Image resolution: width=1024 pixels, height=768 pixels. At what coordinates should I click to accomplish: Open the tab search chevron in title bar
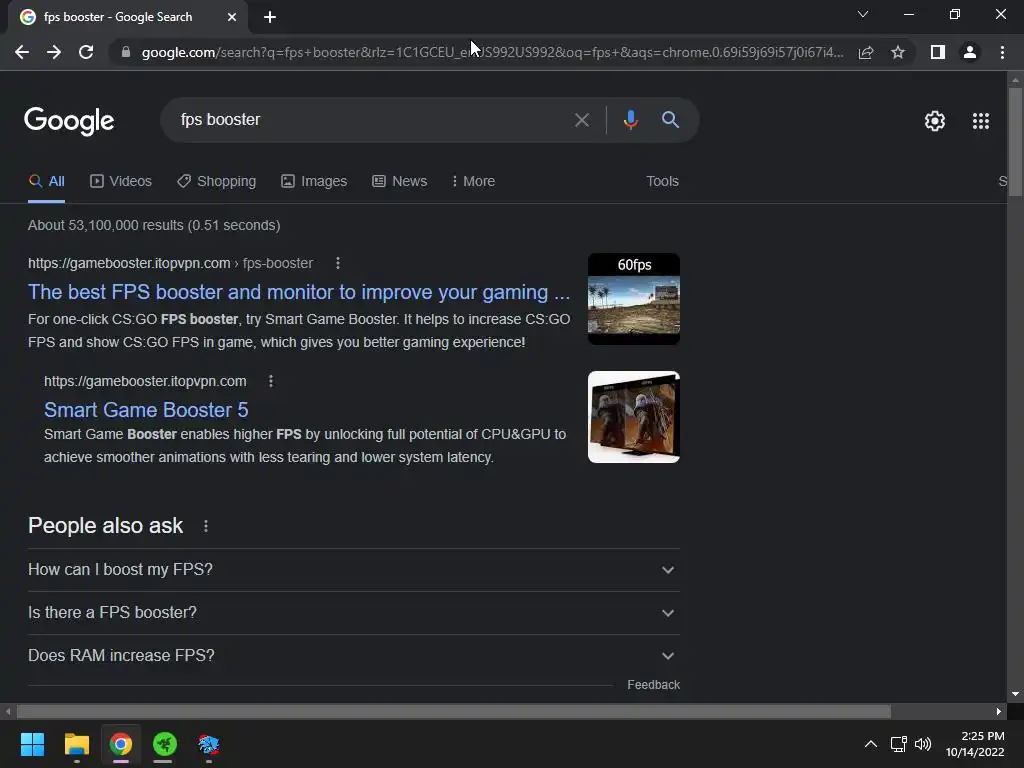(x=863, y=14)
